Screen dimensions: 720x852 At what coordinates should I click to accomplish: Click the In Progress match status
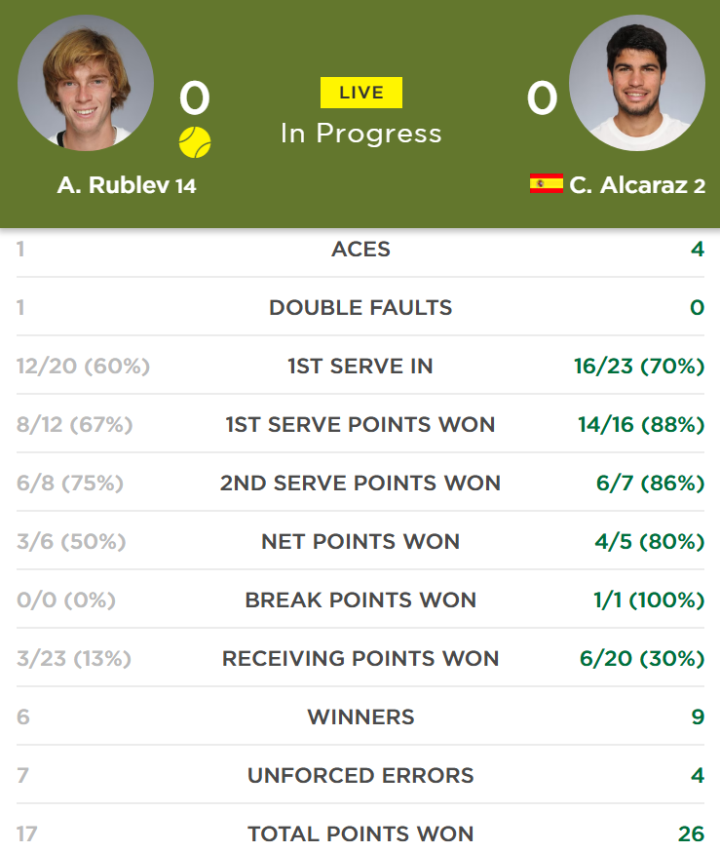coord(361,134)
